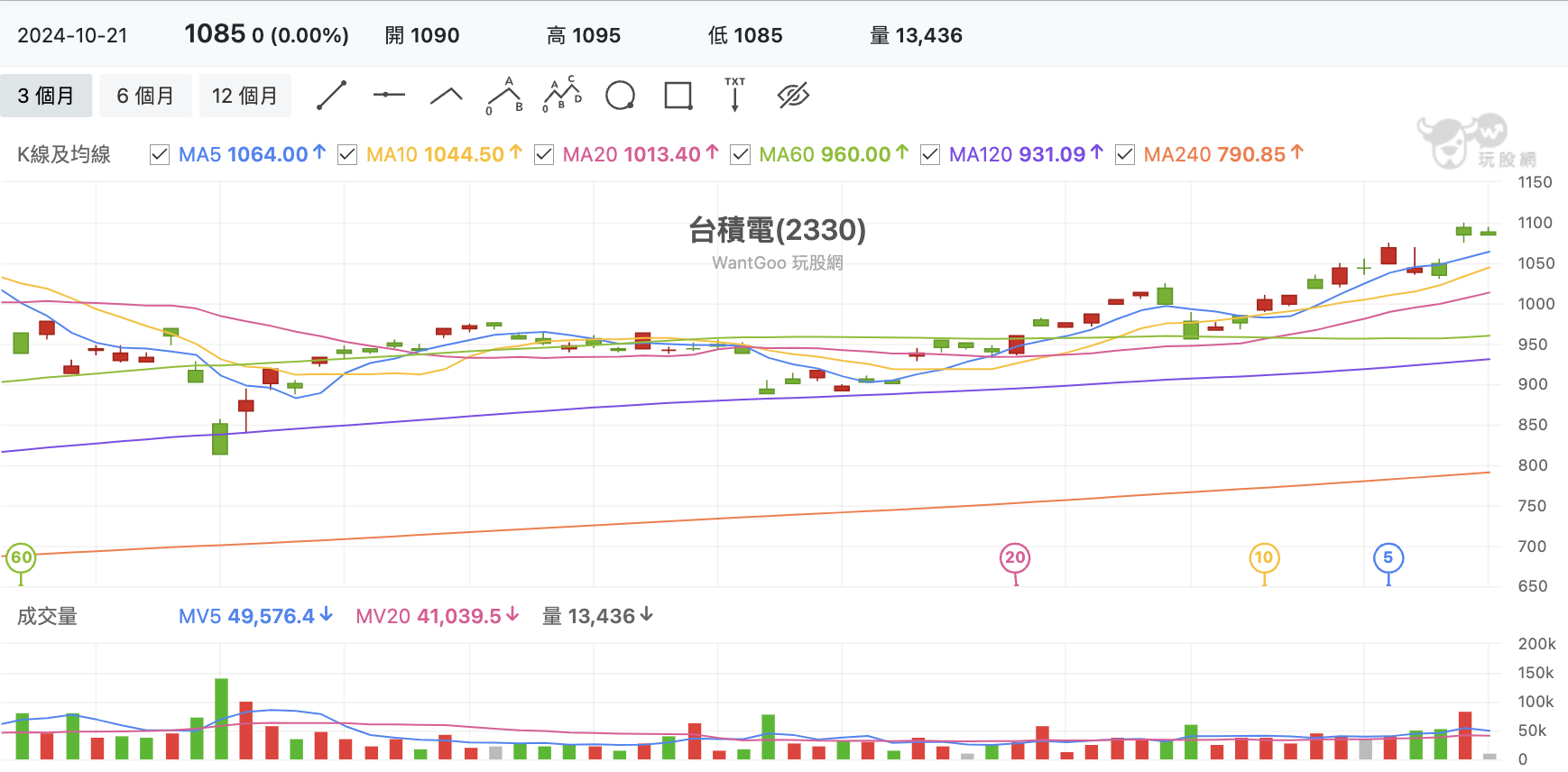Image resolution: width=1568 pixels, height=772 pixels.
Task: Switch chart range to 12 個月
Action: 244,96
